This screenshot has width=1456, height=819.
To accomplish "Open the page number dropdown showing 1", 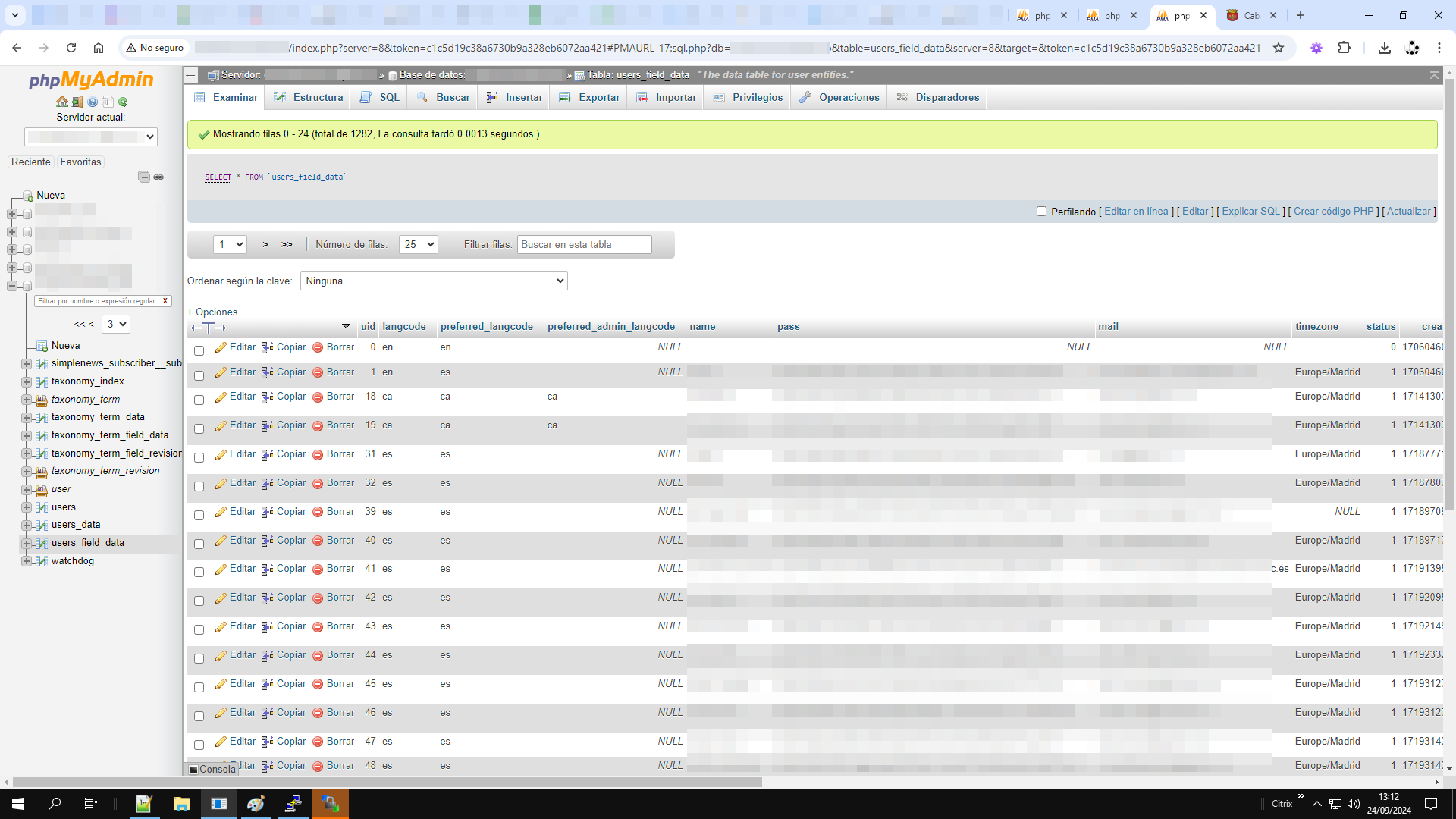I will point(230,244).
